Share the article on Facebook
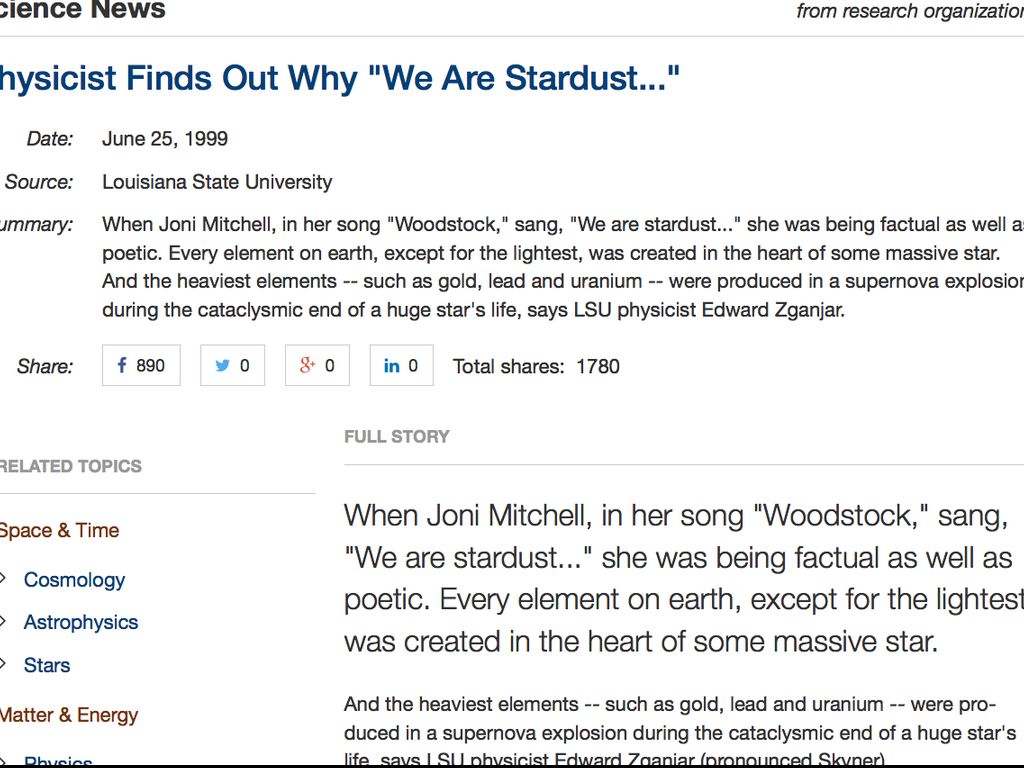 141,366
